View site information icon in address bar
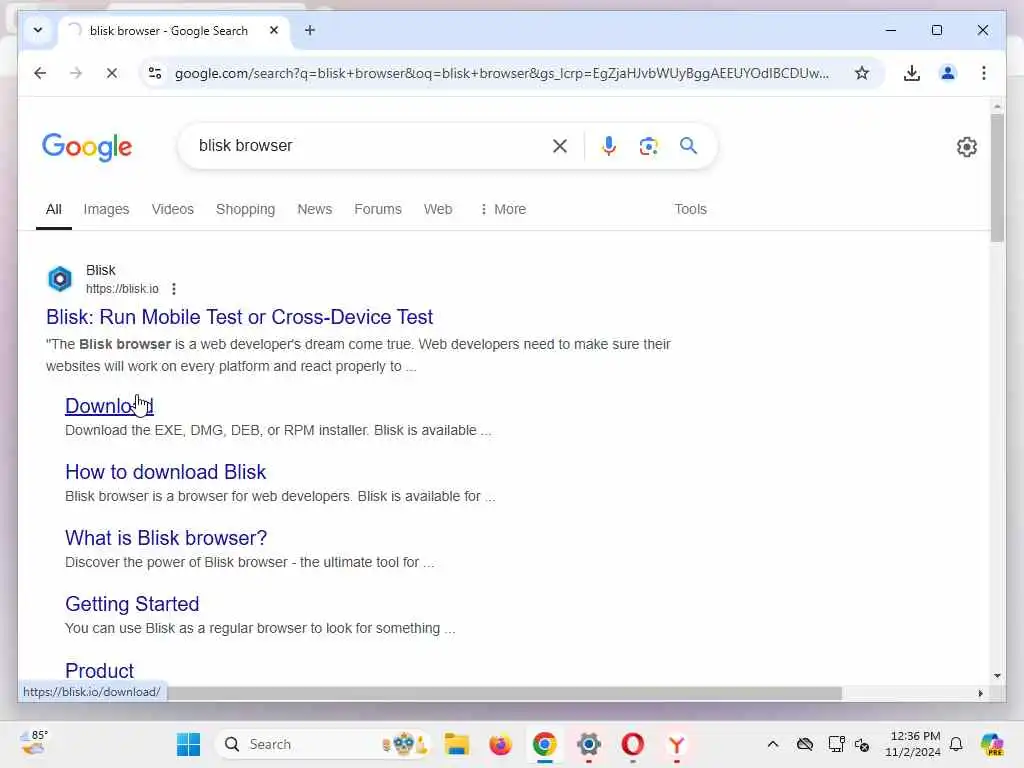The width and height of the screenshot is (1024, 768). coord(155,73)
